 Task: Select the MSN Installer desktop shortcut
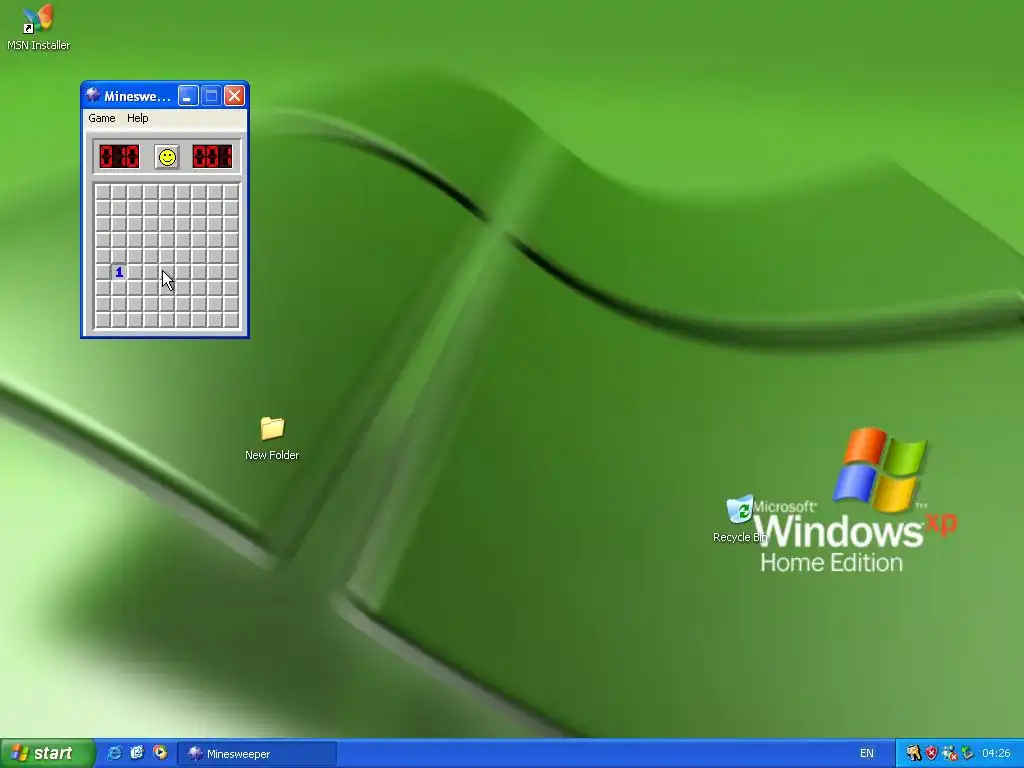click(x=38, y=27)
